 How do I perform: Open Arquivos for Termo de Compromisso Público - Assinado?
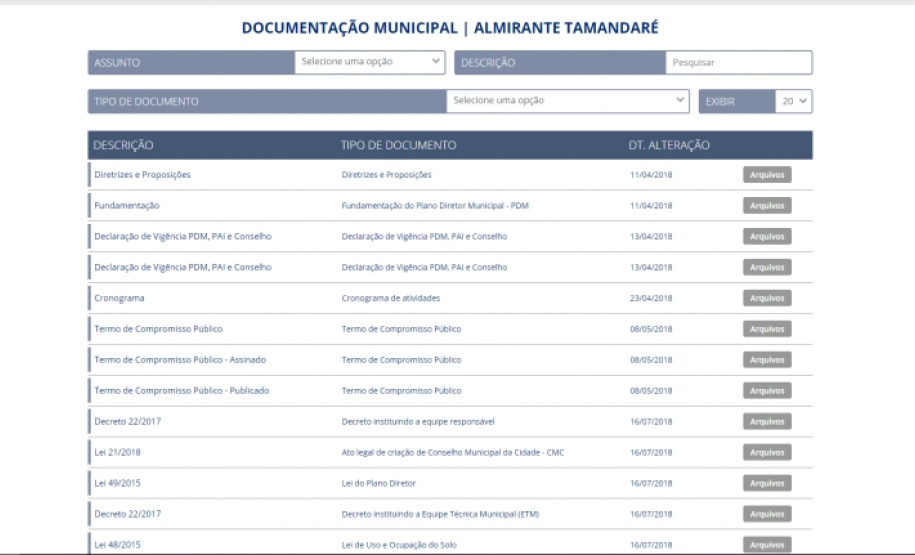767,360
